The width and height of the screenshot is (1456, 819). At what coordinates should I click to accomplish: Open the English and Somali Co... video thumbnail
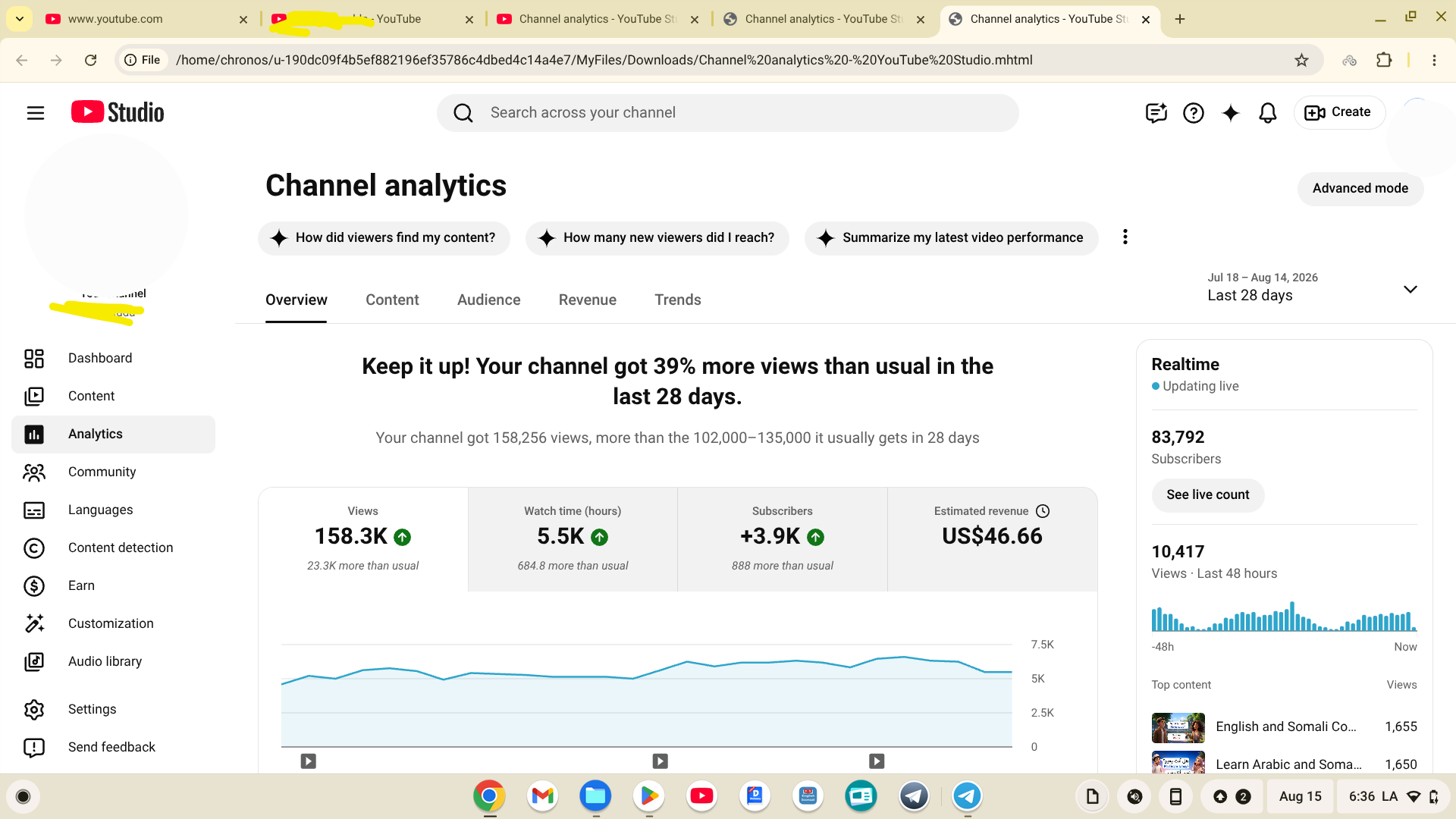[1178, 727]
